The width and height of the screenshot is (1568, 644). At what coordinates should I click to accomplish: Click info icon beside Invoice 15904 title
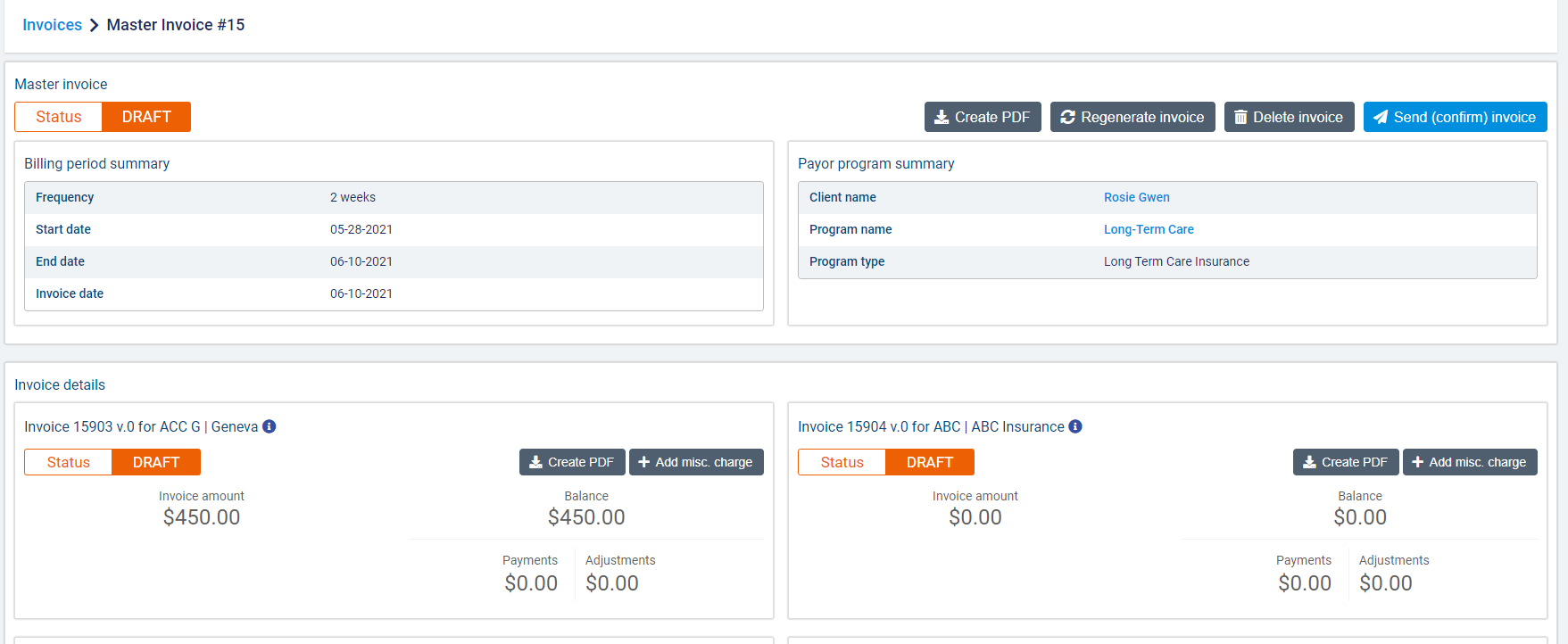pyautogui.click(x=1075, y=426)
